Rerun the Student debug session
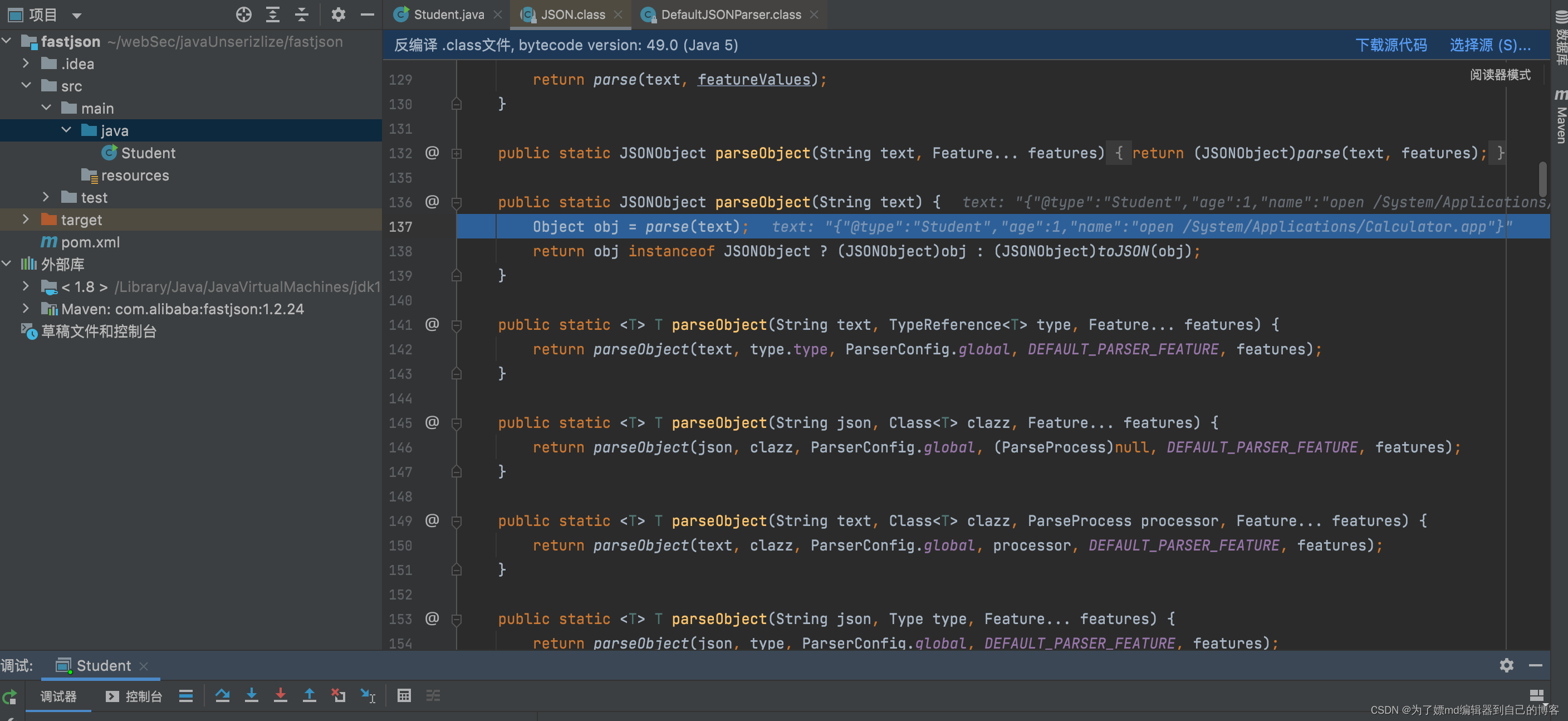Image resolution: width=1568 pixels, height=721 pixels. 9,696
